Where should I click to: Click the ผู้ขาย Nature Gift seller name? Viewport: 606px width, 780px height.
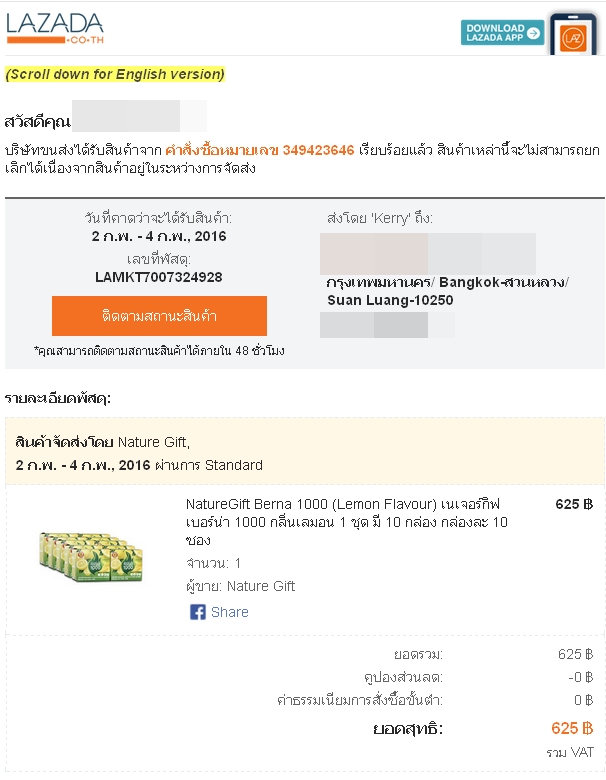pos(241,586)
